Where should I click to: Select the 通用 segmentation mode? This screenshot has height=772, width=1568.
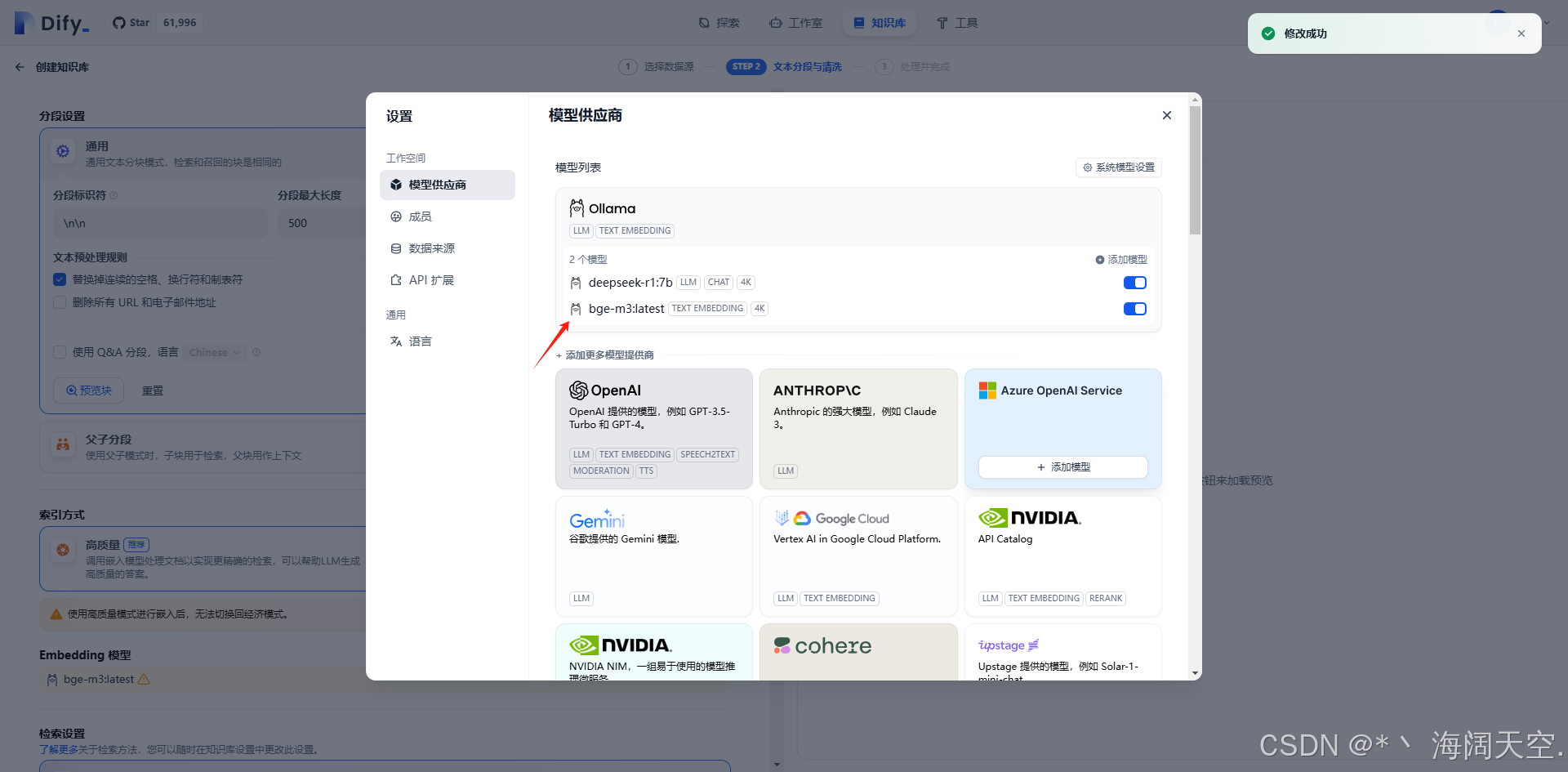tap(204, 153)
